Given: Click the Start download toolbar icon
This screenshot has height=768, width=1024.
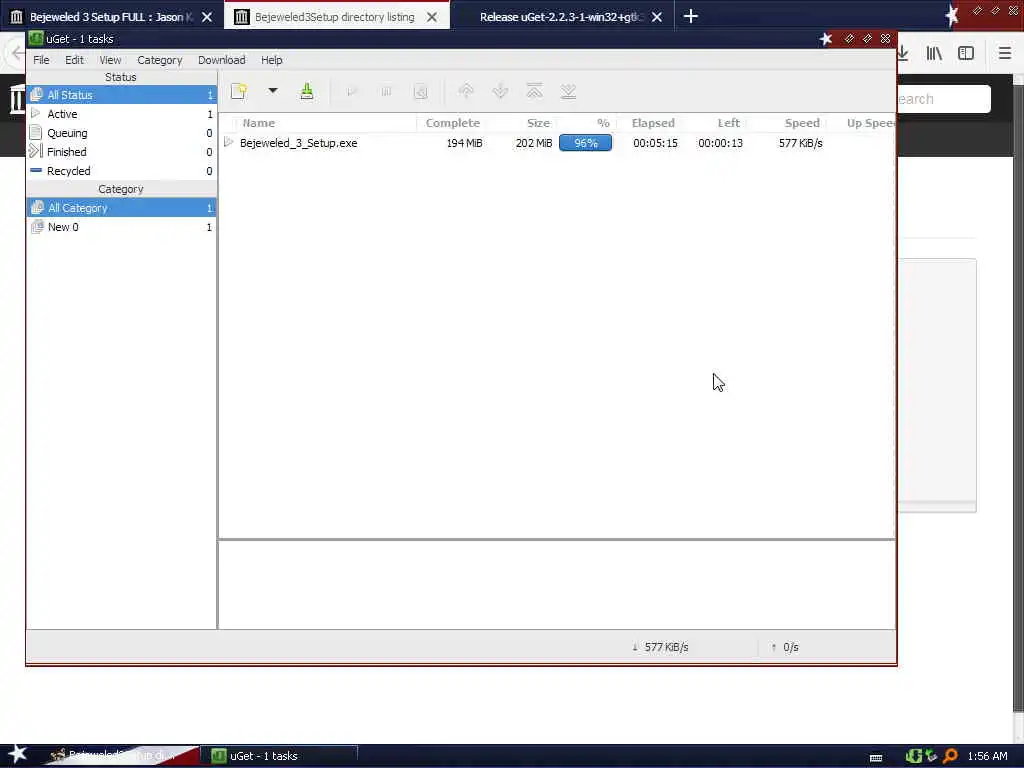Looking at the screenshot, I should pyautogui.click(x=352, y=92).
